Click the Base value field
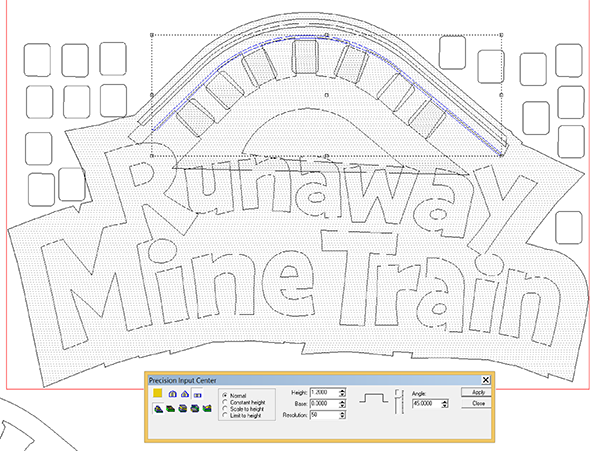The image size is (600, 451). pos(324,404)
